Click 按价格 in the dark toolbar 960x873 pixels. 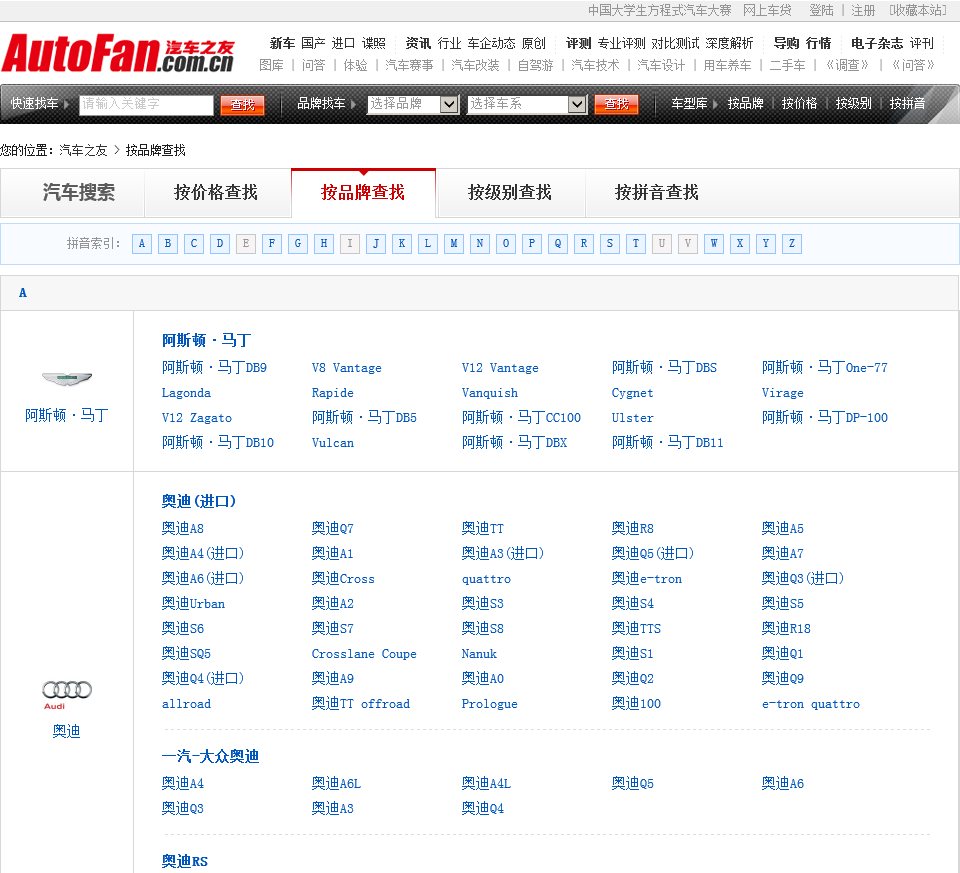[800, 103]
